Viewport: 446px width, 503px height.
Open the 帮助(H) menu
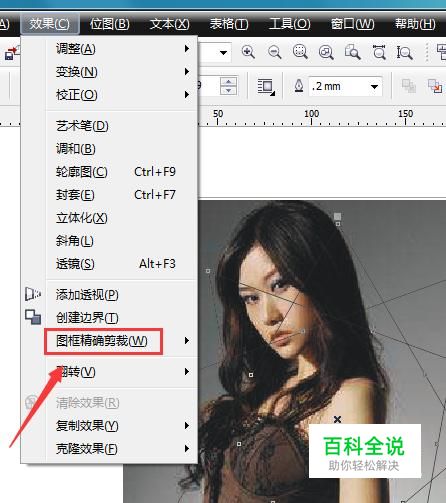pyautogui.click(x=415, y=24)
